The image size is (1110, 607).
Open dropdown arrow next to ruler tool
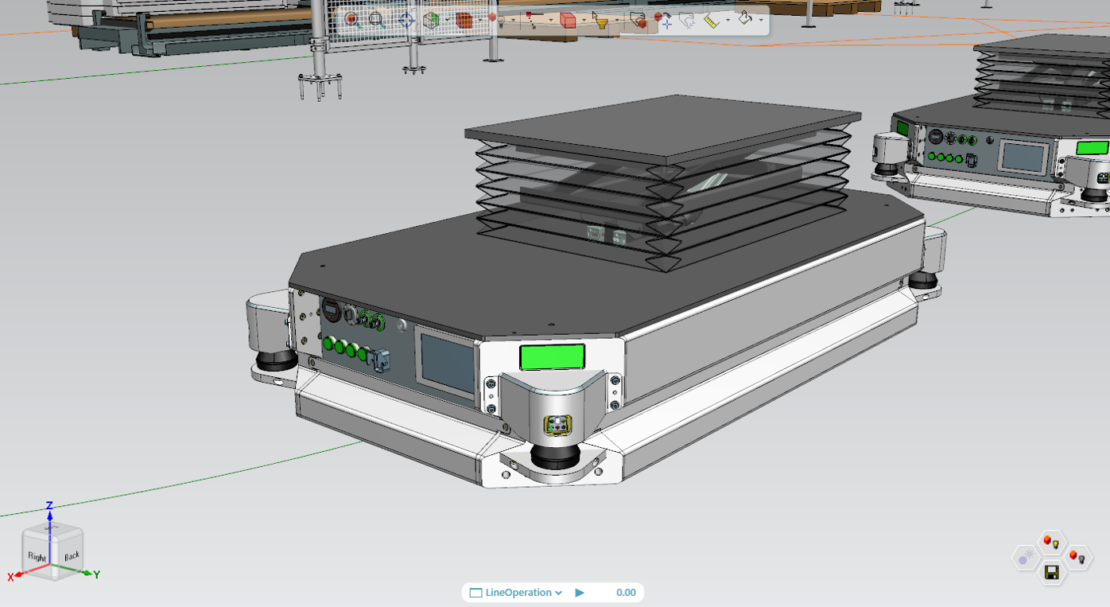coord(728,19)
